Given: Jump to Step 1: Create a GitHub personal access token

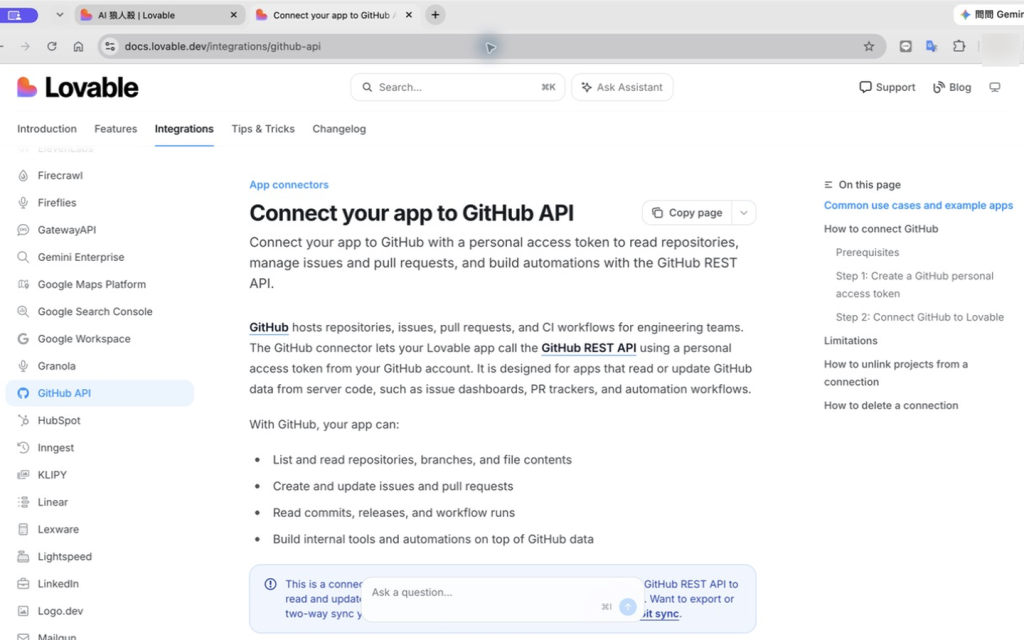Looking at the screenshot, I should 914,285.
